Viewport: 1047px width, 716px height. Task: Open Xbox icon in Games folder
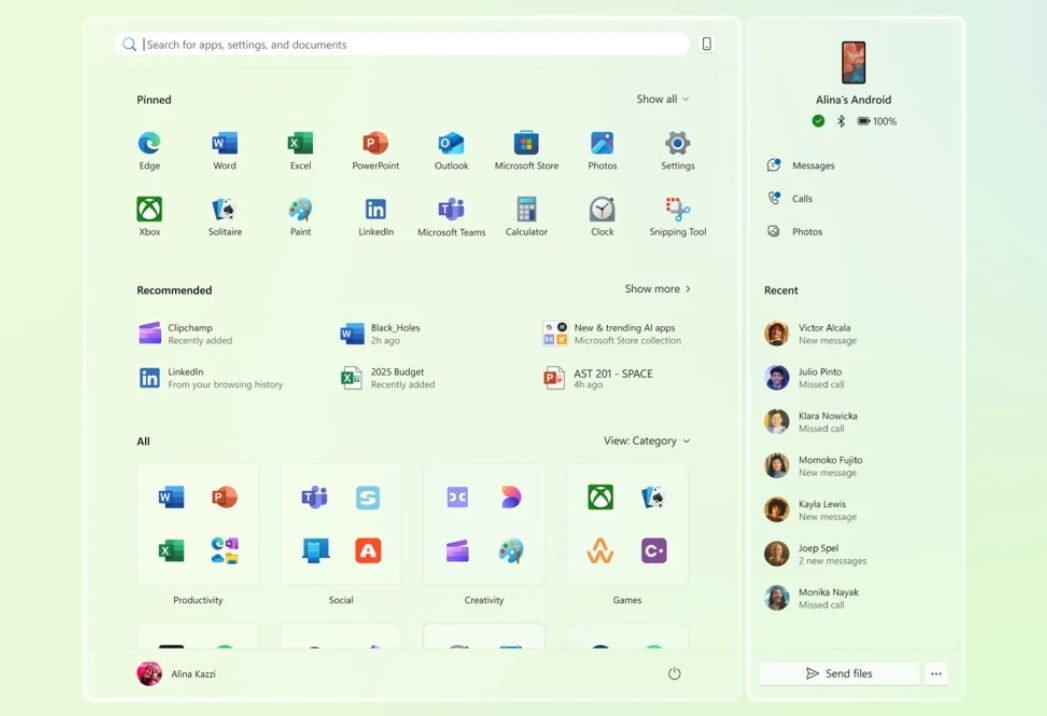600,497
